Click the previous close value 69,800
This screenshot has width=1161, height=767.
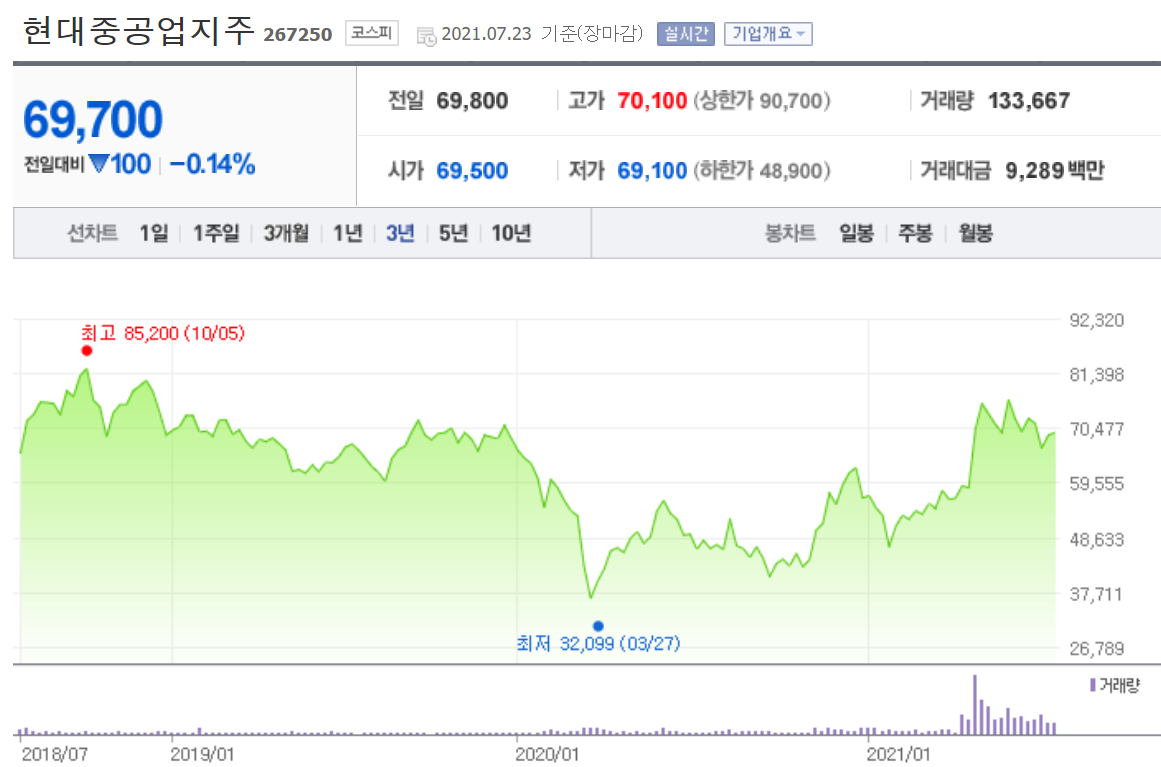pos(472,101)
